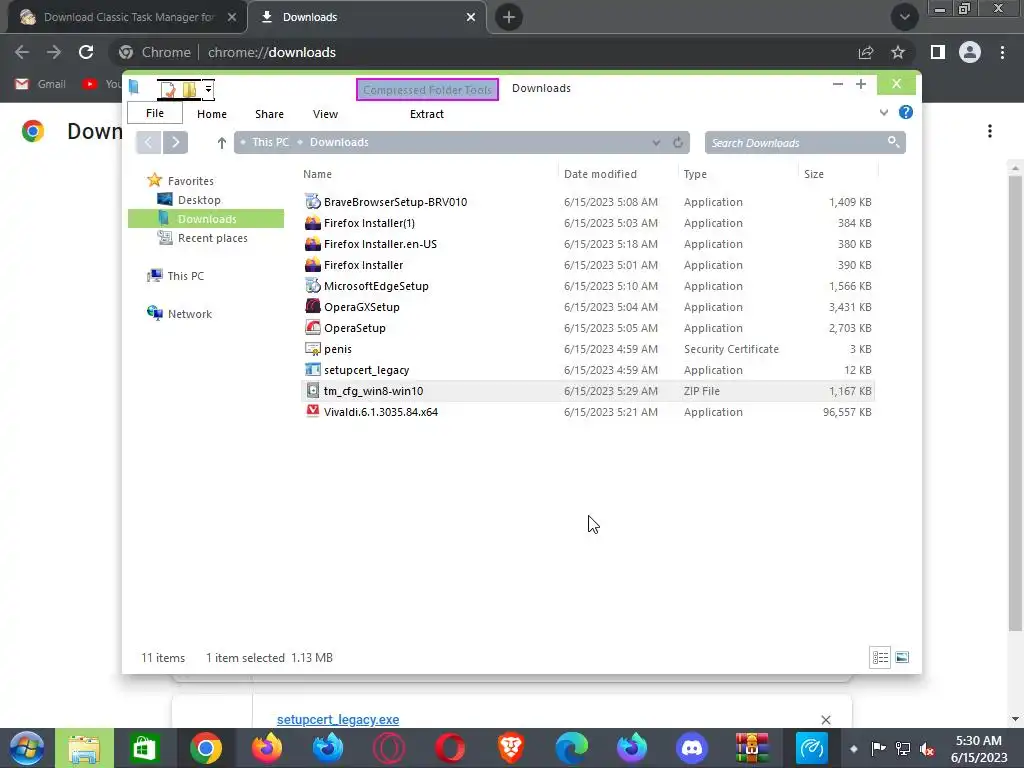Screen dimensions: 1024x768
Task: Refresh the Downloads folder view
Action: click(678, 142)
